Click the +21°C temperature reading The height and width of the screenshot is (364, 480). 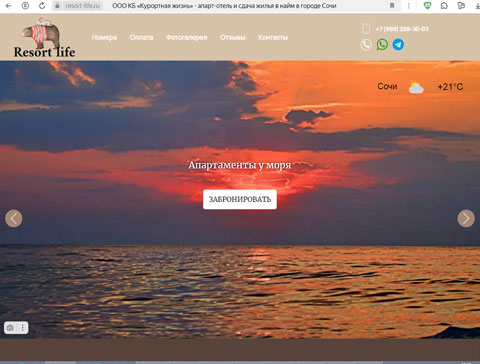coord(450,87)
